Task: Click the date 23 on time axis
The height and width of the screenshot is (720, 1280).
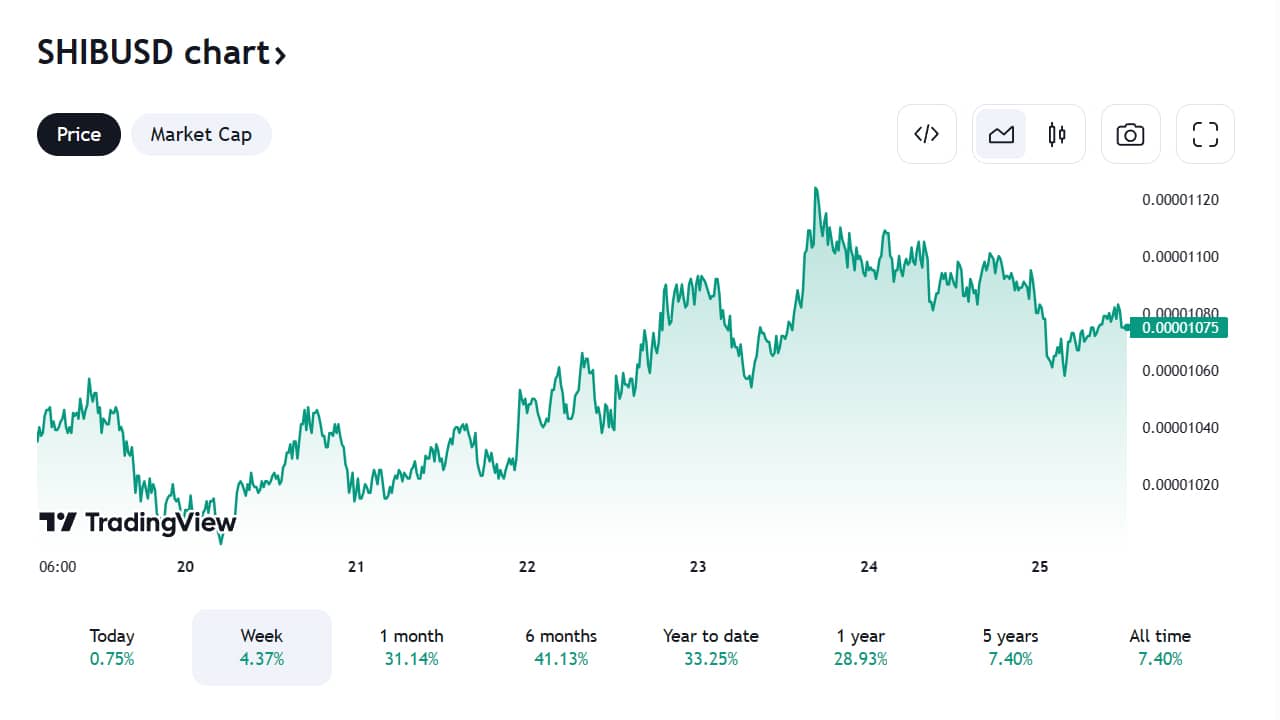Action: (698, 566)
